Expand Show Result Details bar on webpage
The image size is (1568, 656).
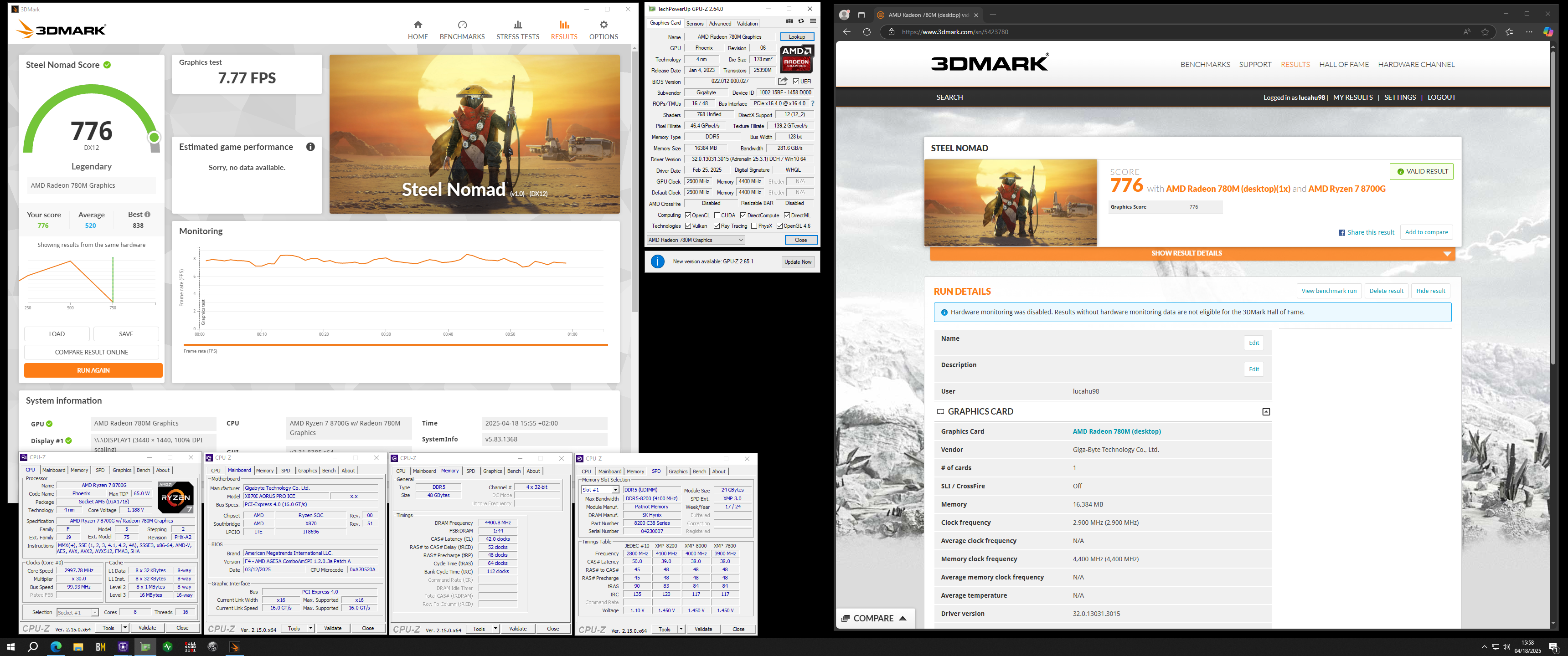(x=1192, y=253)
